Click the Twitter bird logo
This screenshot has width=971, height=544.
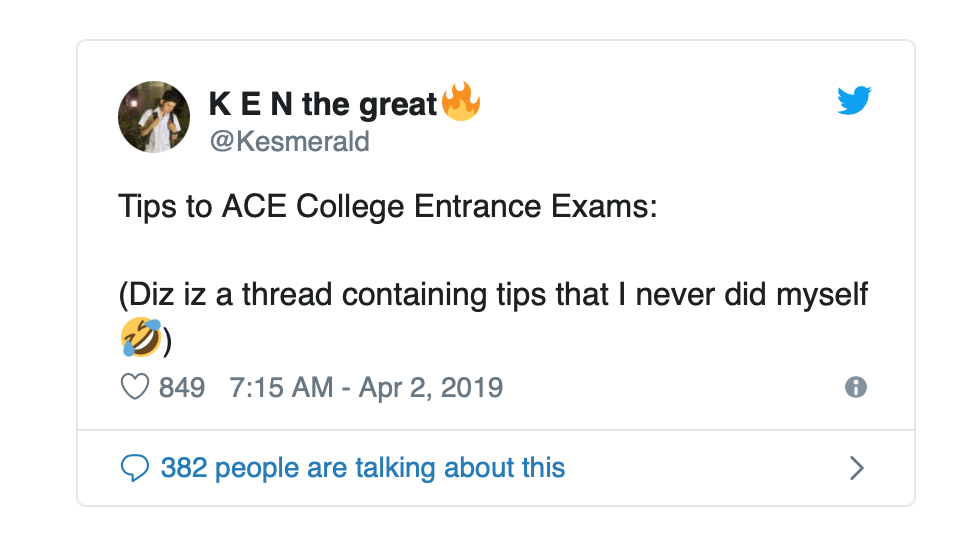pyautogui.click(x=854, y=100)
